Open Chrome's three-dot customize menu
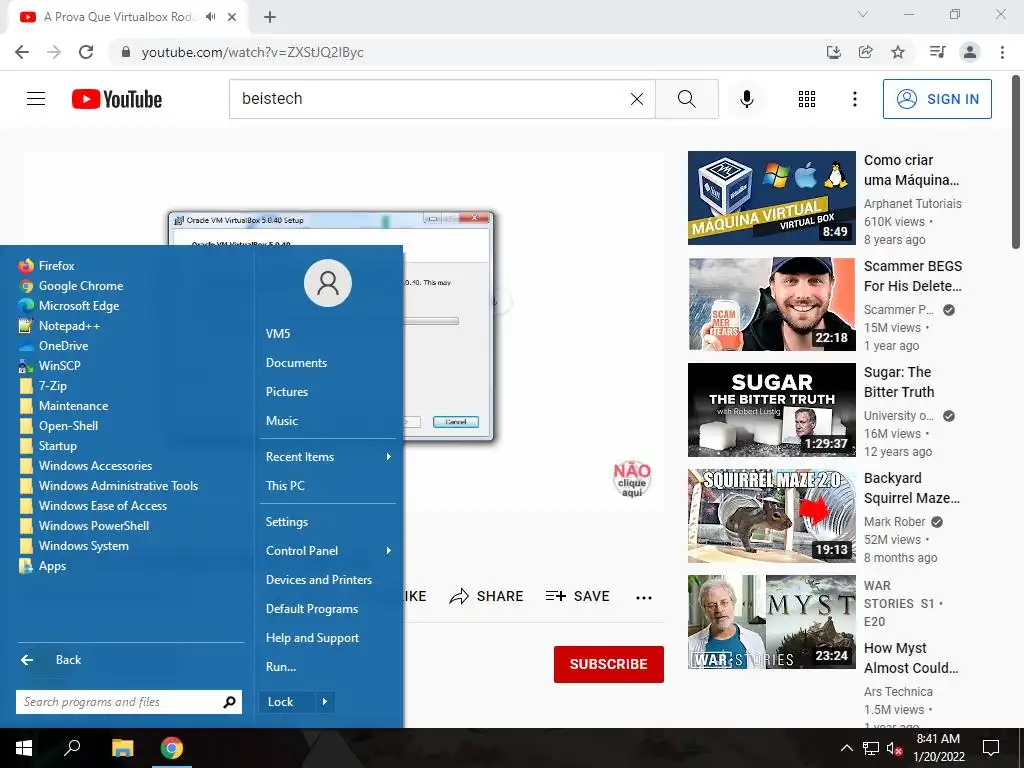Screen dimensions: 1024x768 [1002, 52]
